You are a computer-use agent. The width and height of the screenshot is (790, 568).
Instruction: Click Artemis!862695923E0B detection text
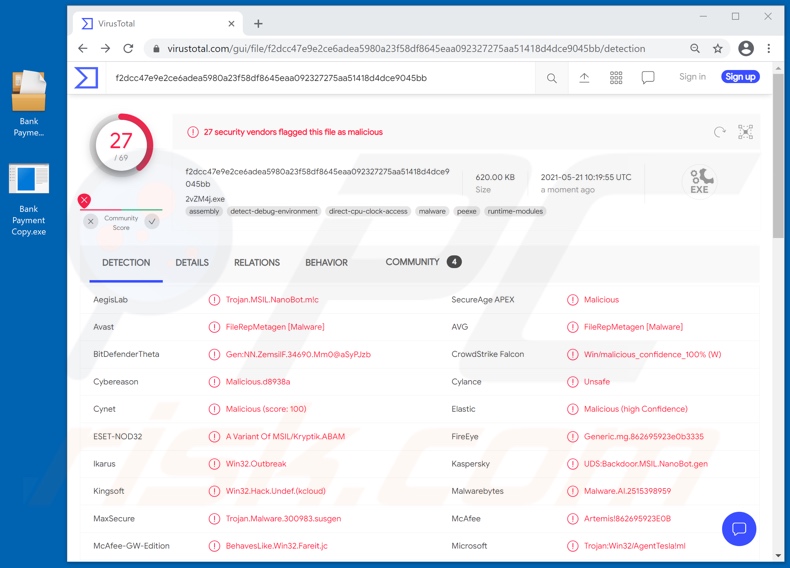(627, 519)
